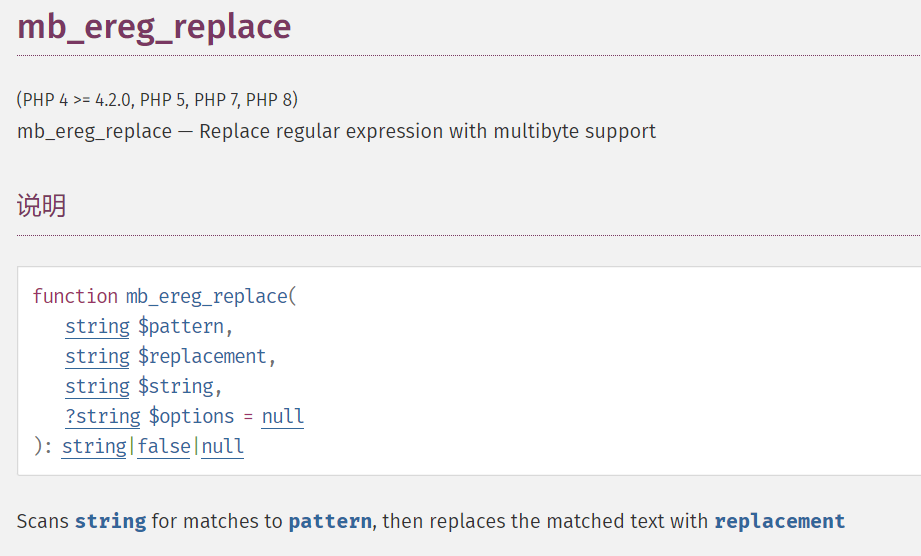The width and height of the screenshot is (921, 556).
Task: Click the $options parameter name
Action: tap(191, 416)
